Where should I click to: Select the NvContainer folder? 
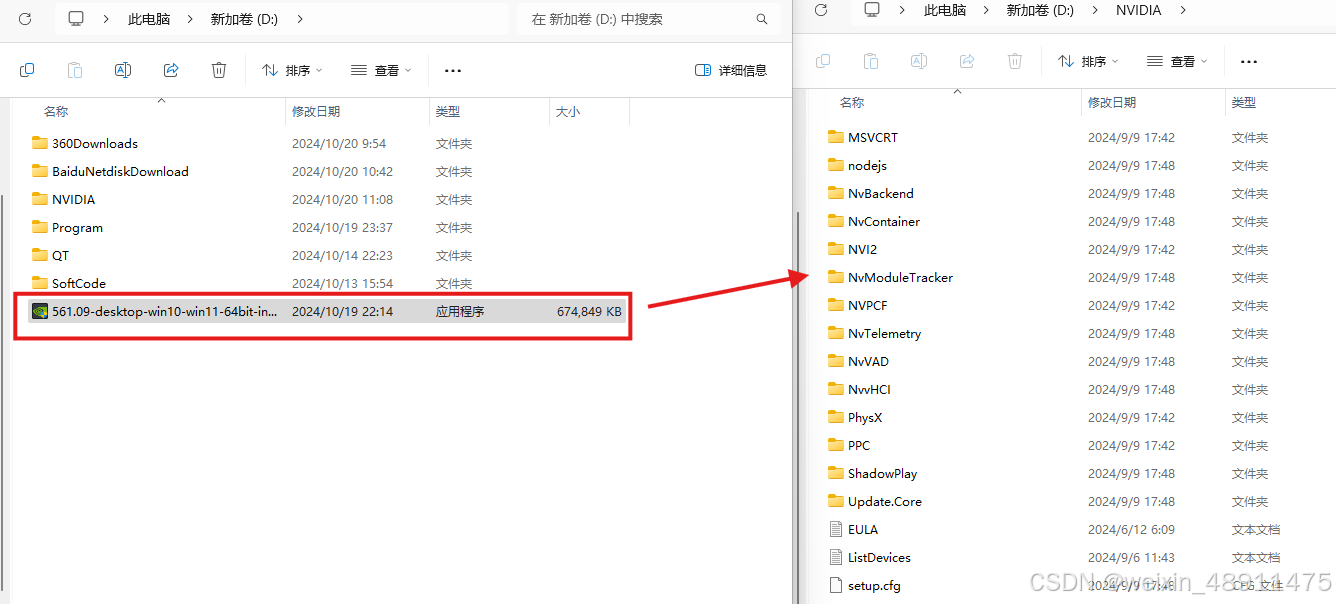[x=884, y=221]
